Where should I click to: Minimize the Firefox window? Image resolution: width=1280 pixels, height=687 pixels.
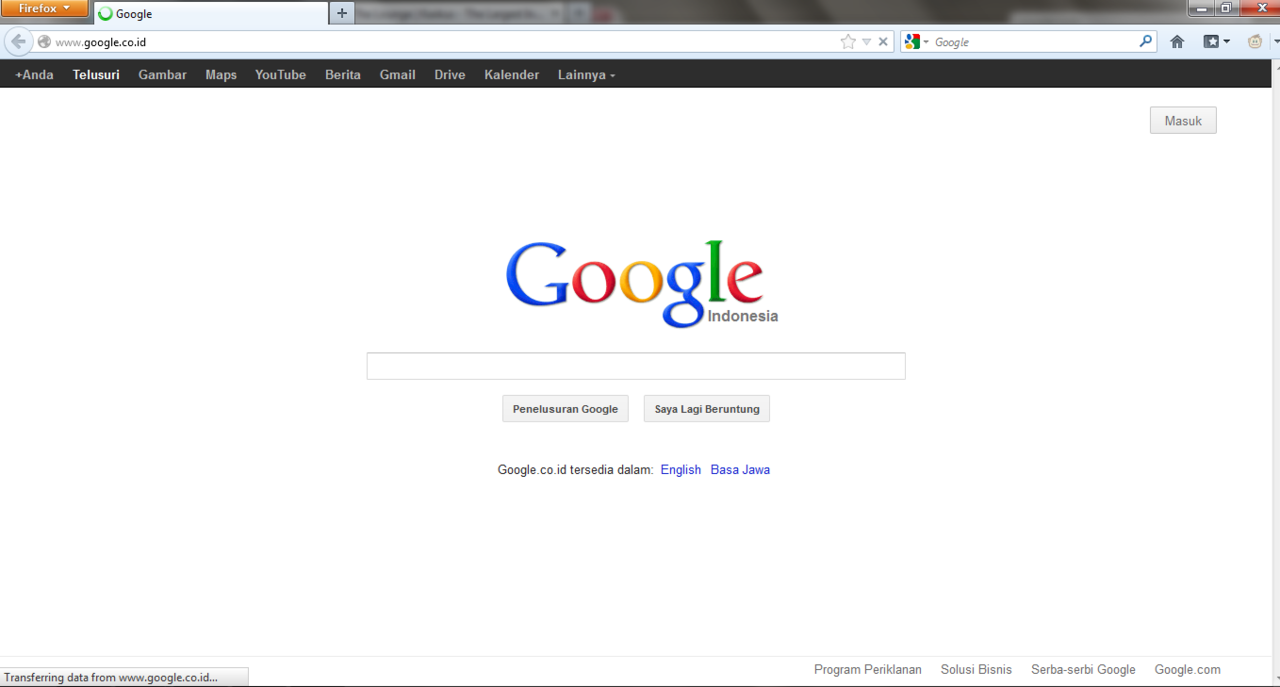point(1202,8)
